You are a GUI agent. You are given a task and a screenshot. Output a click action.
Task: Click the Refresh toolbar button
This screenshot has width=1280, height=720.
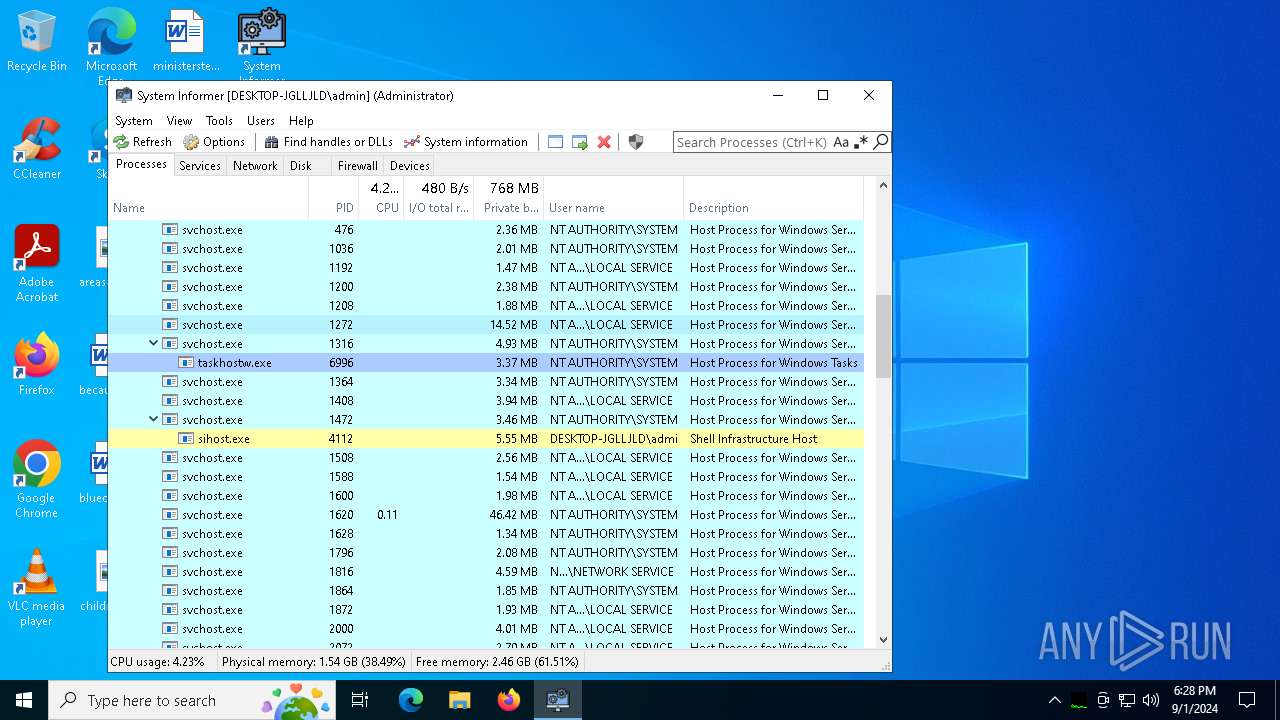142,142
